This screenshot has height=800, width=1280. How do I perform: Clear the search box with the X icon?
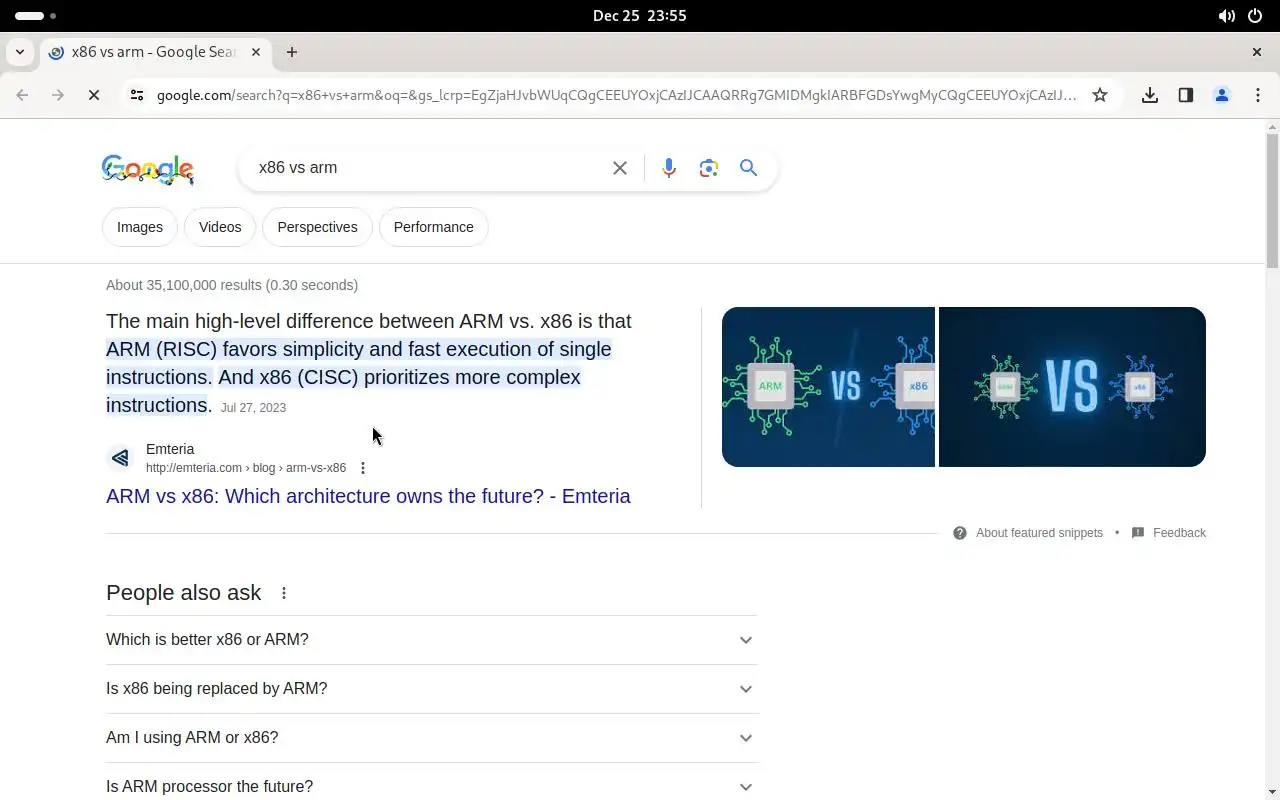pos(620,168)
